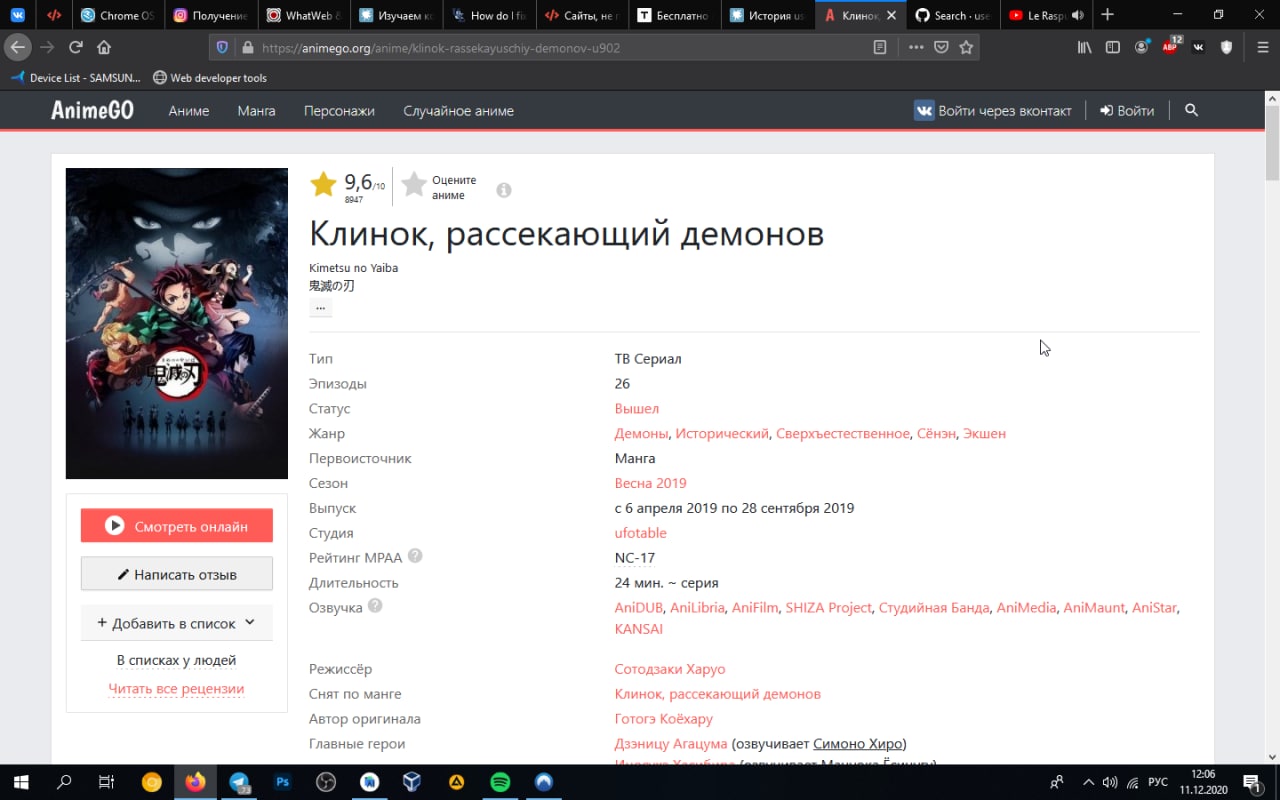
Task: Click 'Войти' login link
Action: coord(1127,111)
